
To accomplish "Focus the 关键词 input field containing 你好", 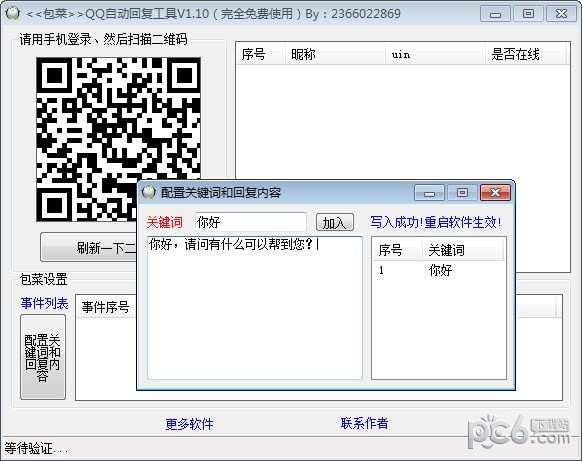I will click(x=251, y=222).
